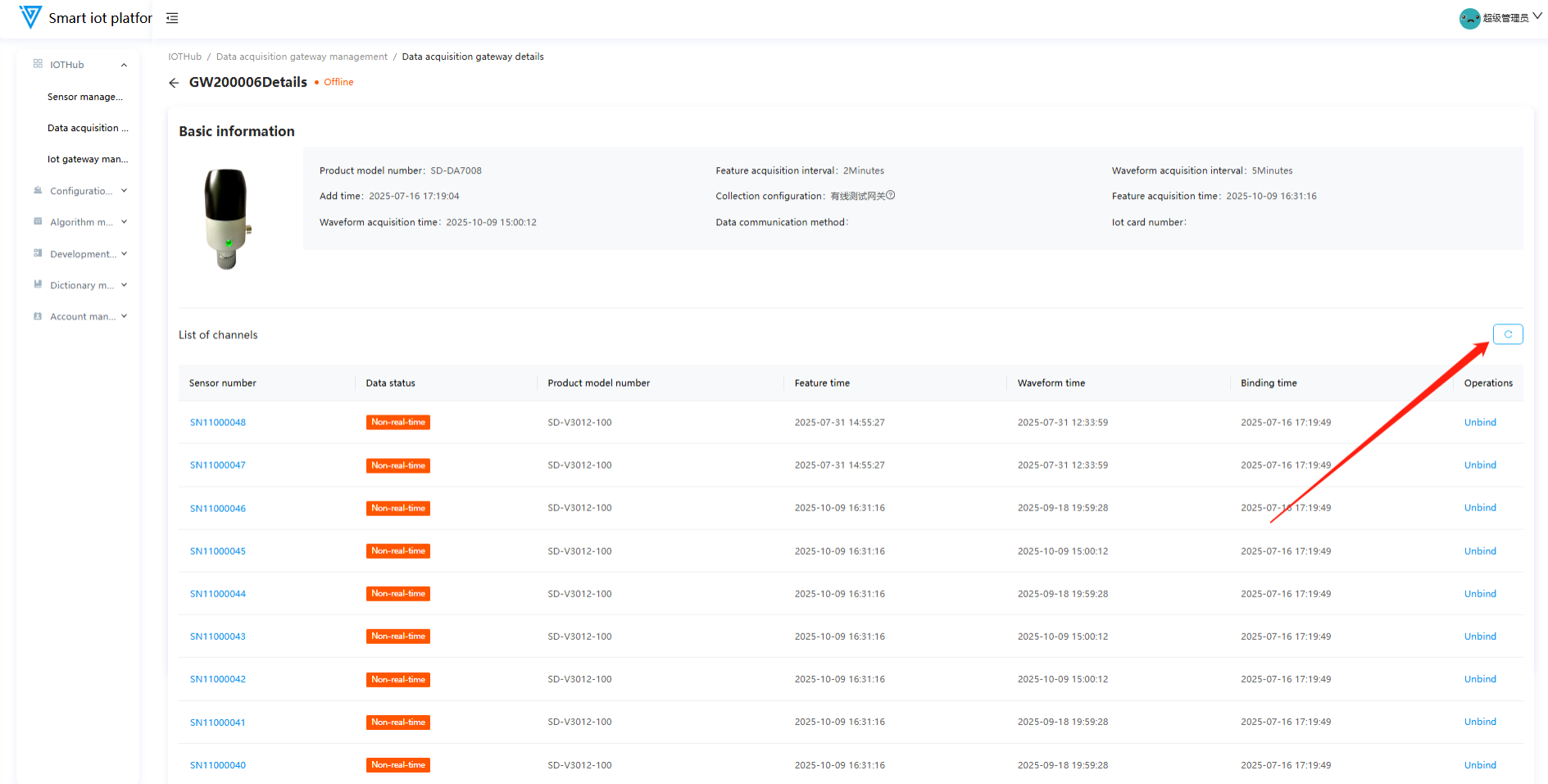Click the user avatar icon
This screenshot has width=1548, height=784.
1469,18
